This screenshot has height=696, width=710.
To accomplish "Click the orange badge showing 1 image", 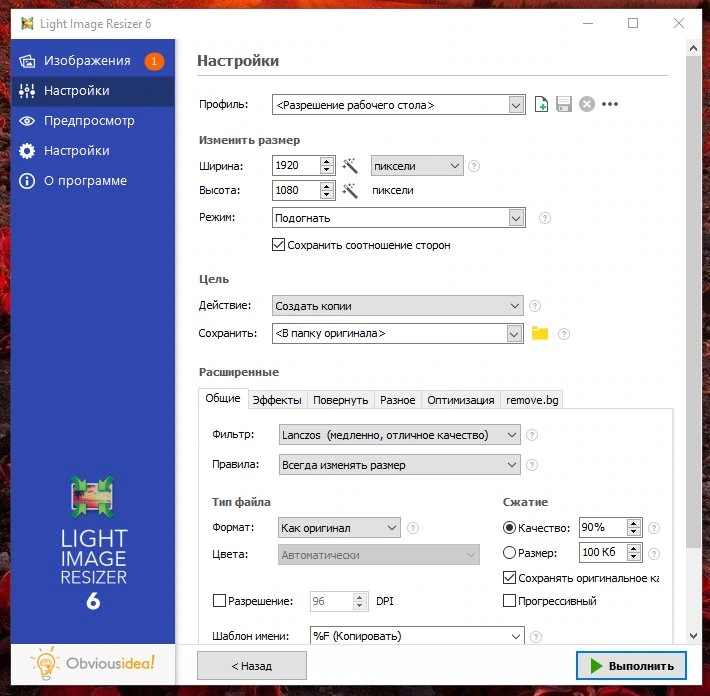I will [154, 61].
